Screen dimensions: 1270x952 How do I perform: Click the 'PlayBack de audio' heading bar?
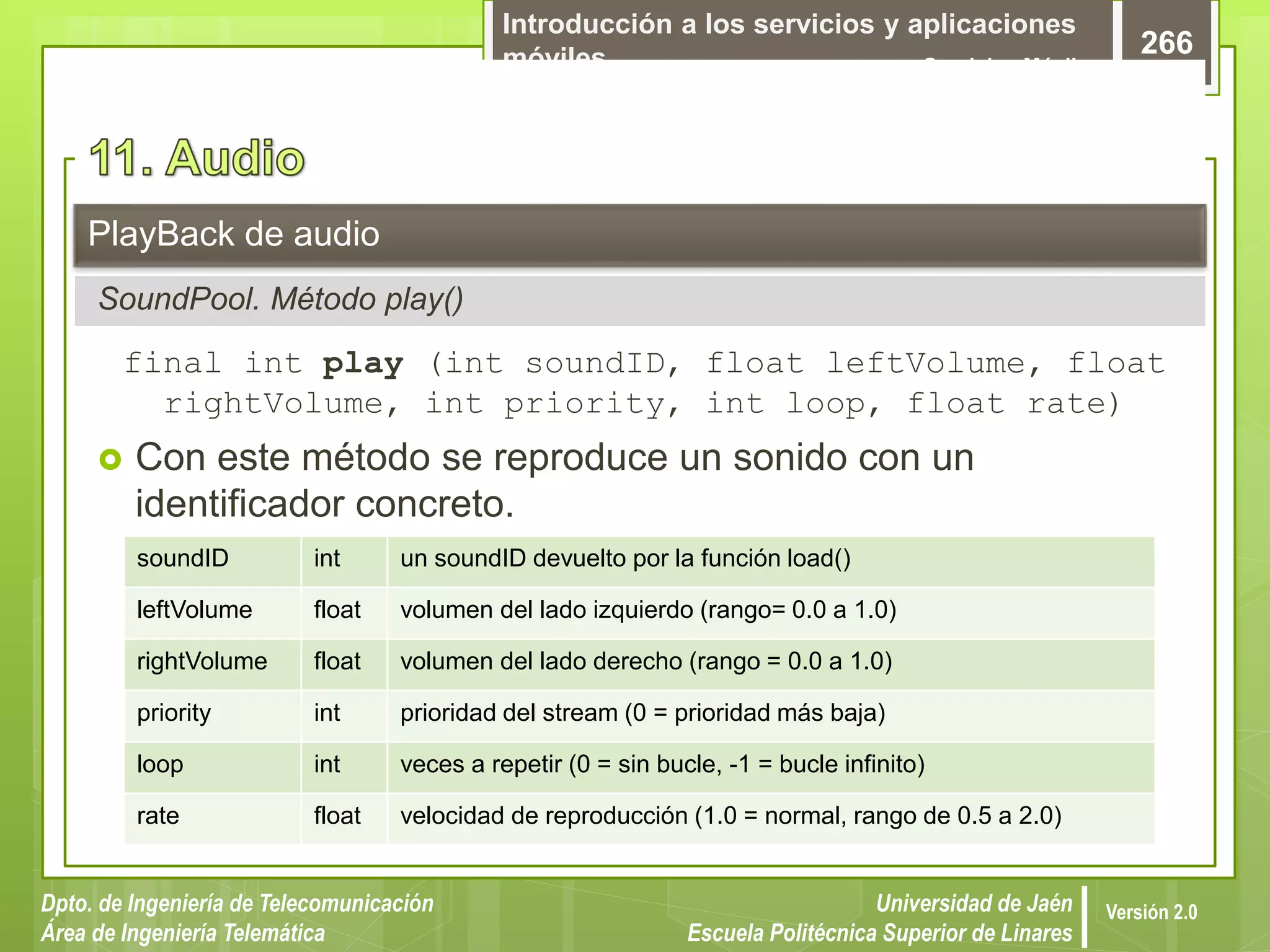point(639,235)
